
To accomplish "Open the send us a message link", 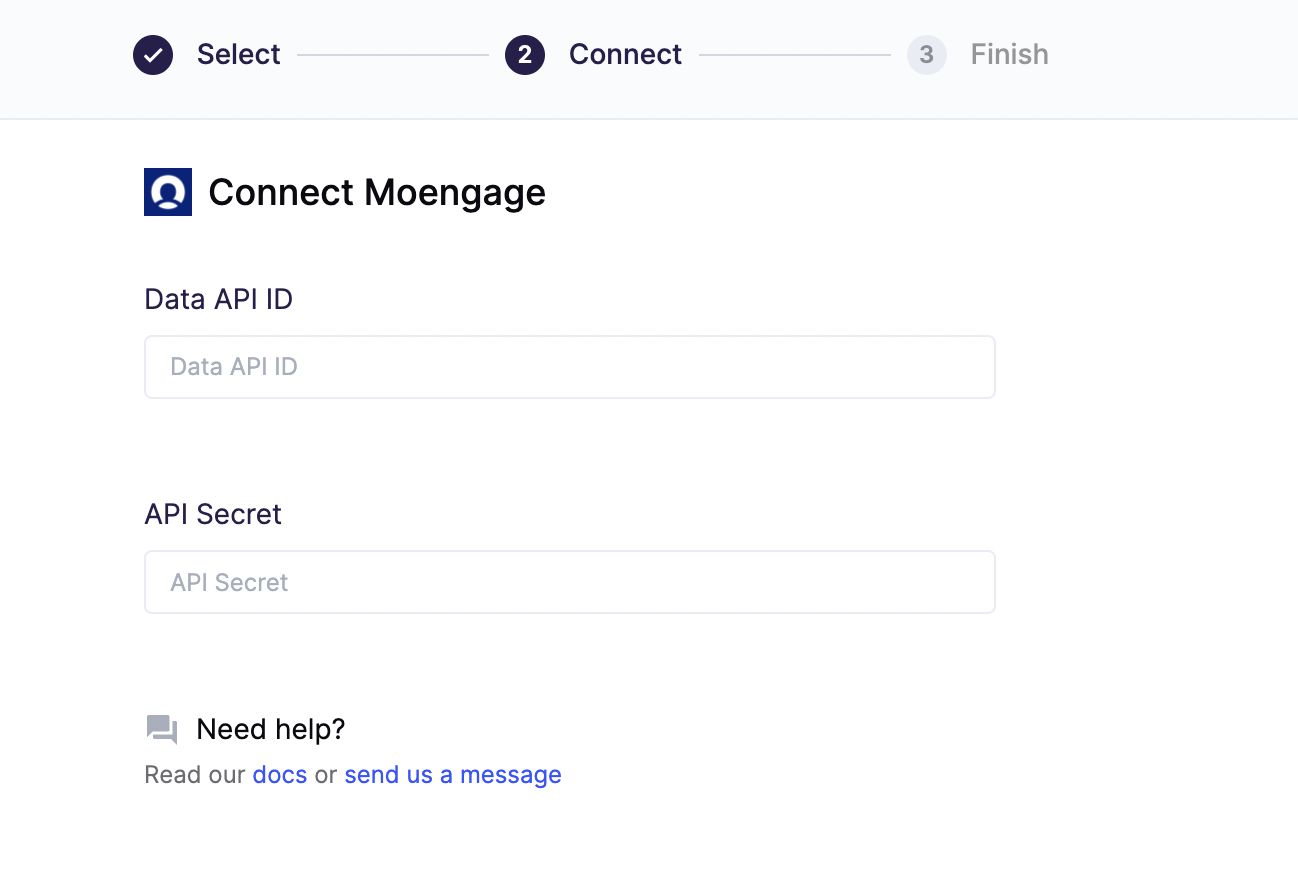I will (x=453, y=775).
